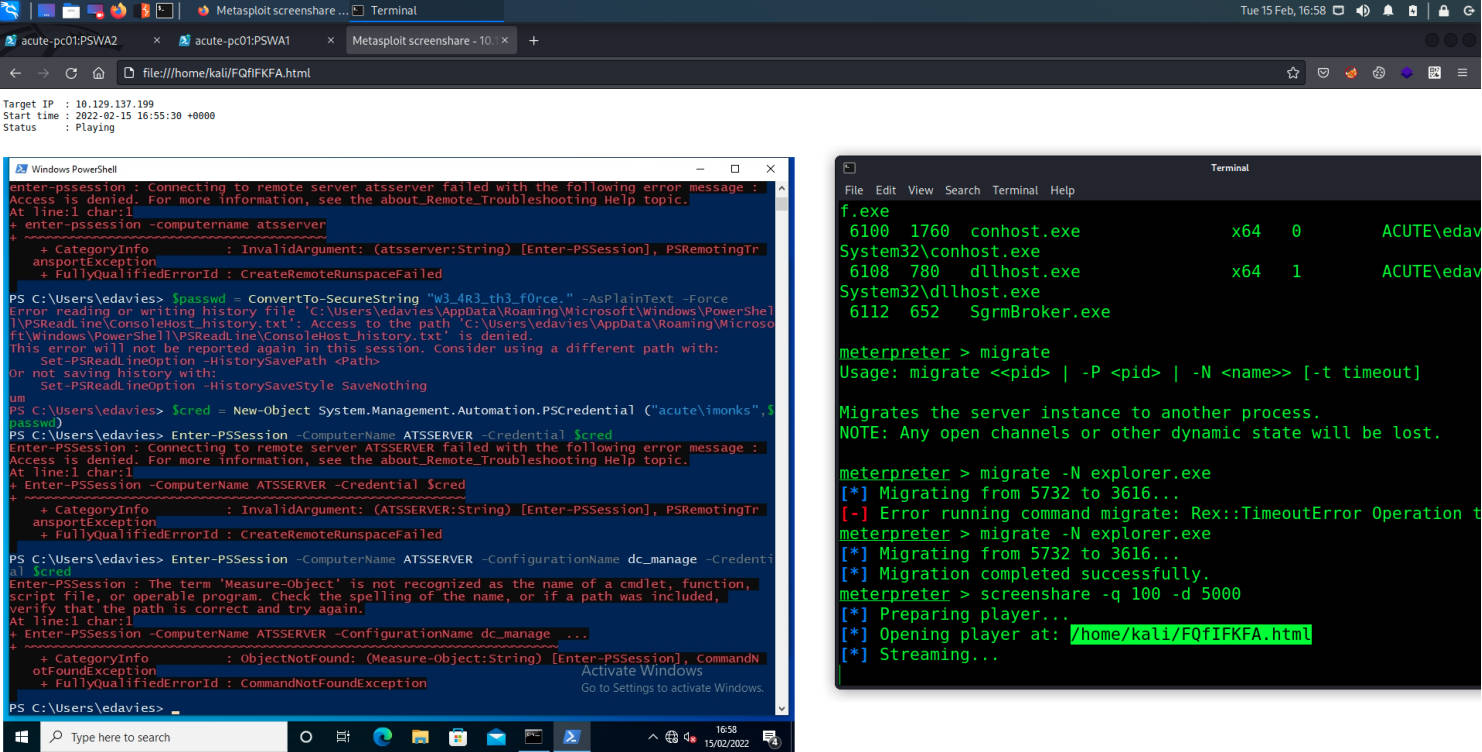Lock the screen using padlock icon

pyautogui.click(x=1443, y=11)
